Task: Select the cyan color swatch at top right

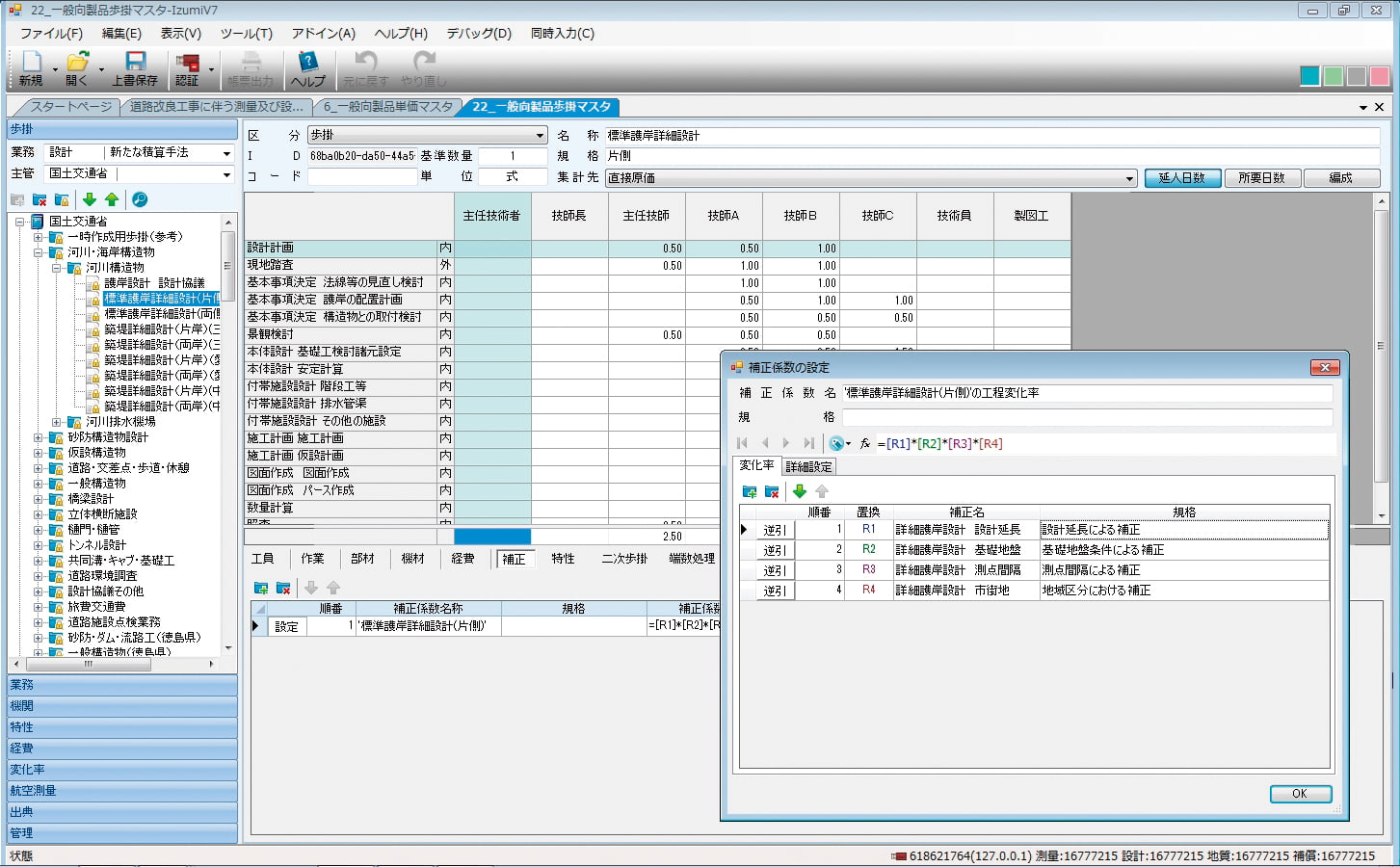Action: [1309, 76]
